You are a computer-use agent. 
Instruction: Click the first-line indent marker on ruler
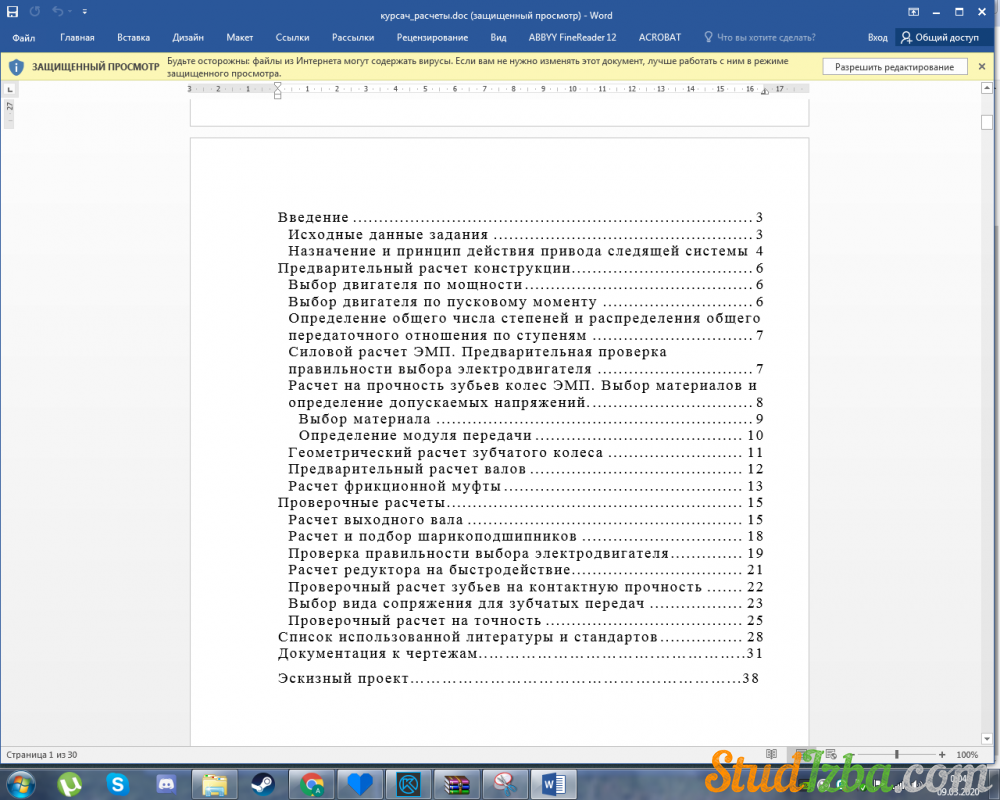point(277,86)
